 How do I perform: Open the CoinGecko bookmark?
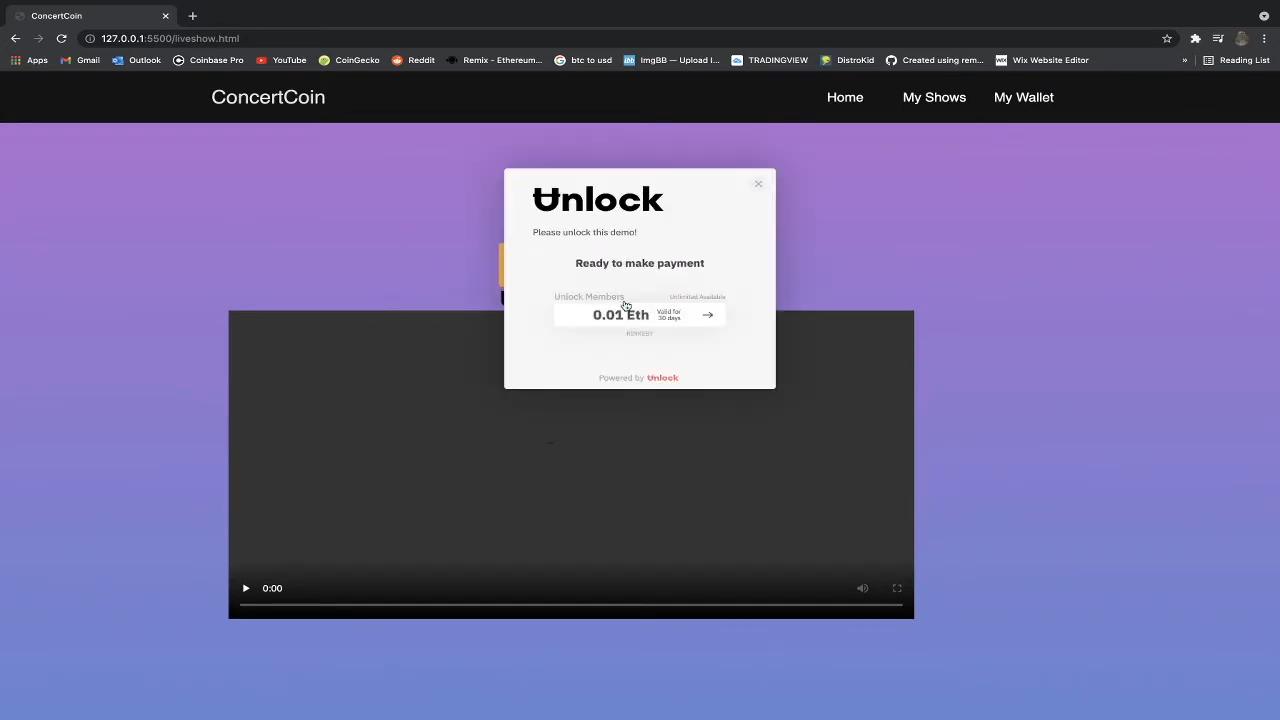(349, 60)
